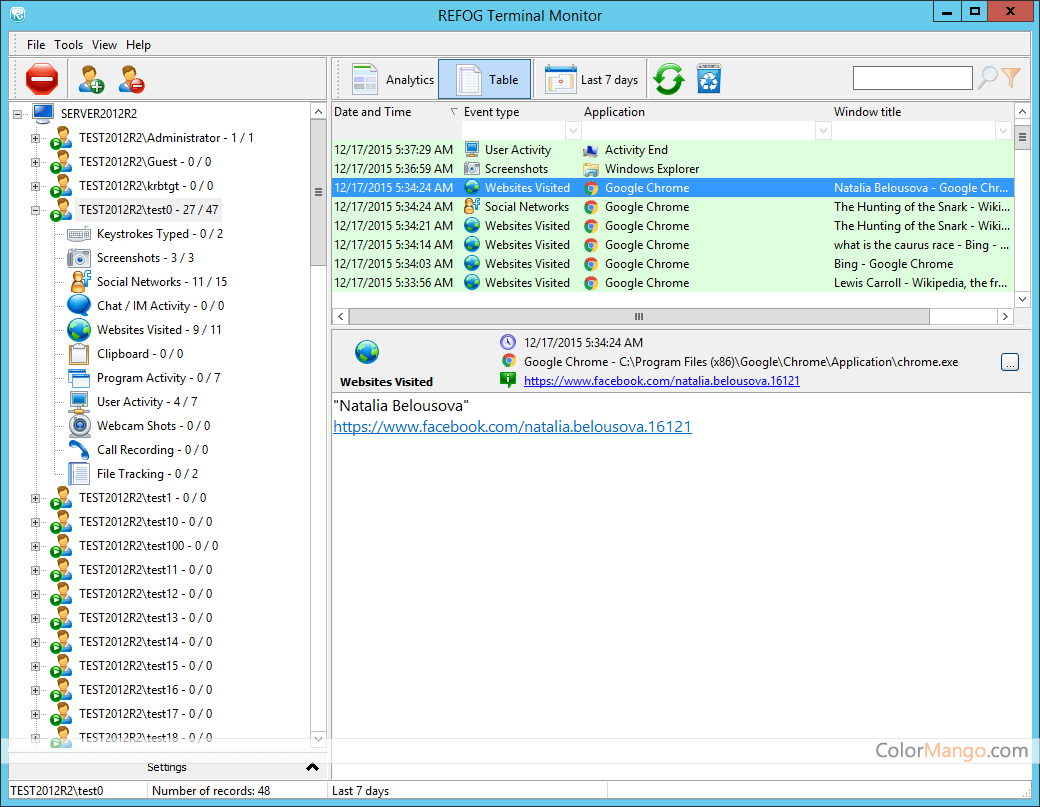Viewport: 1040px width, 807px height.
Task: Switch to Analytics view
Action: pos(393,80)
